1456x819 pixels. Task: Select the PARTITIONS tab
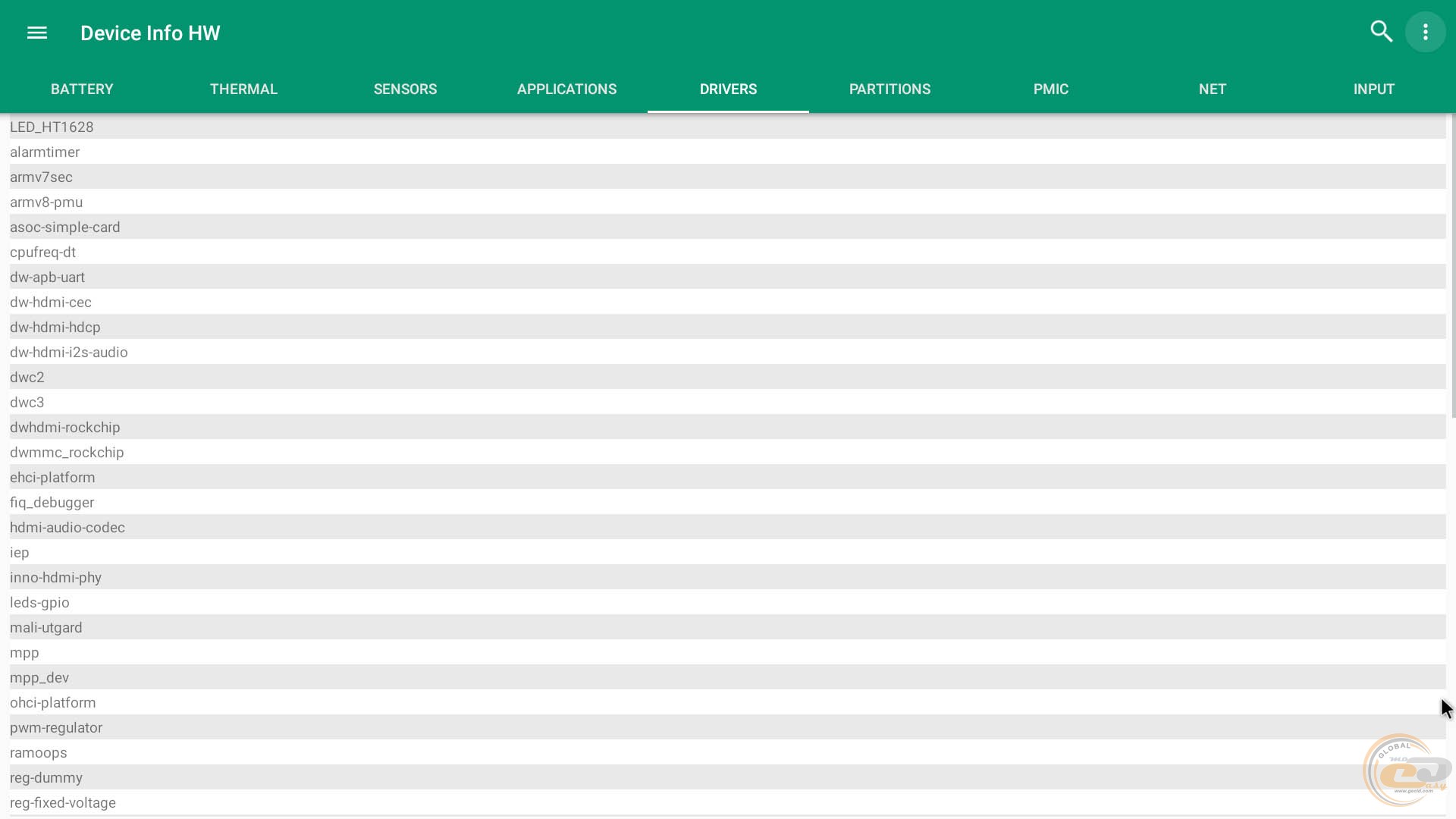point(890,89)
